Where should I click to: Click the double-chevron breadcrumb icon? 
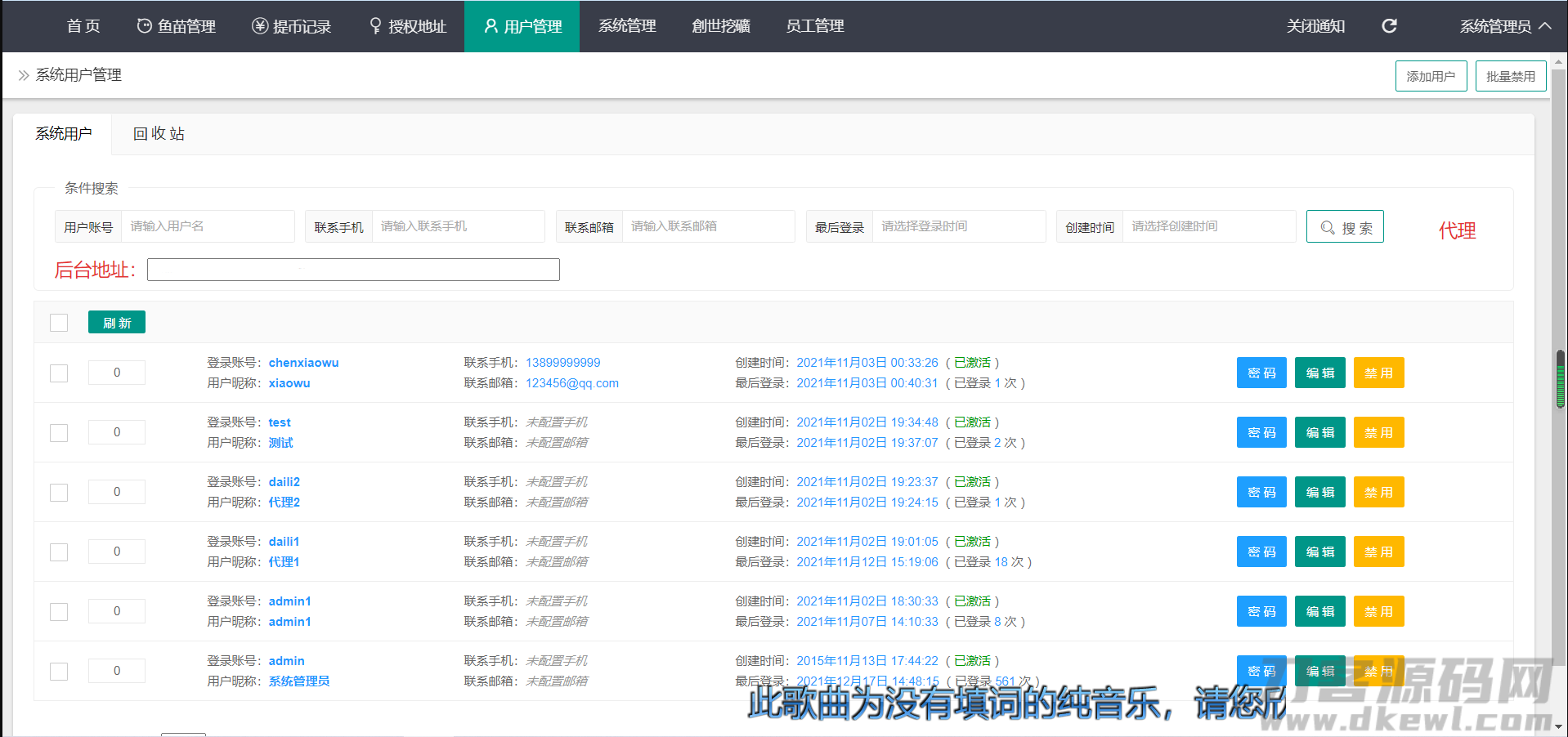click(24, 75)
